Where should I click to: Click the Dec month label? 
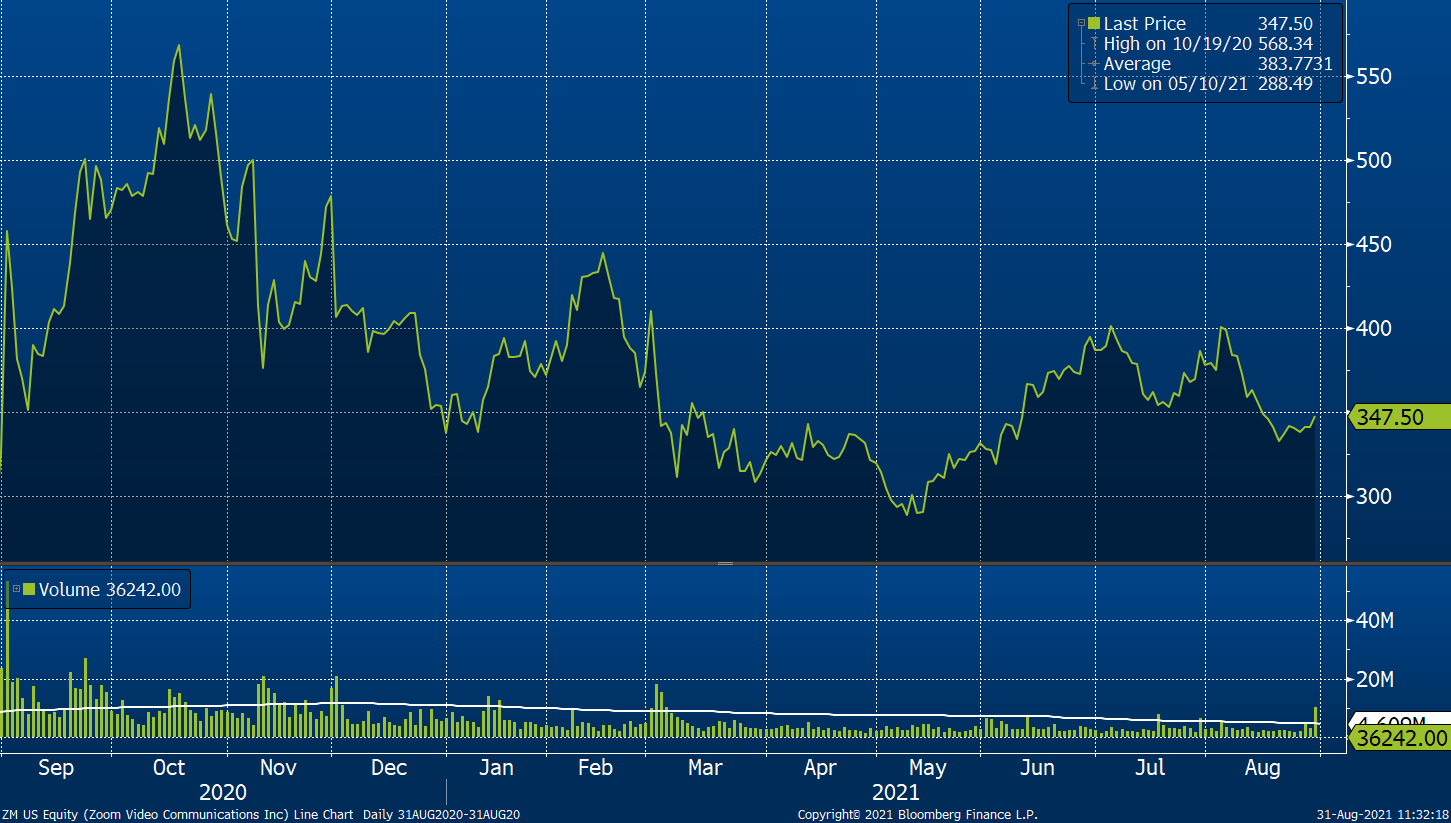coord(388,768)
